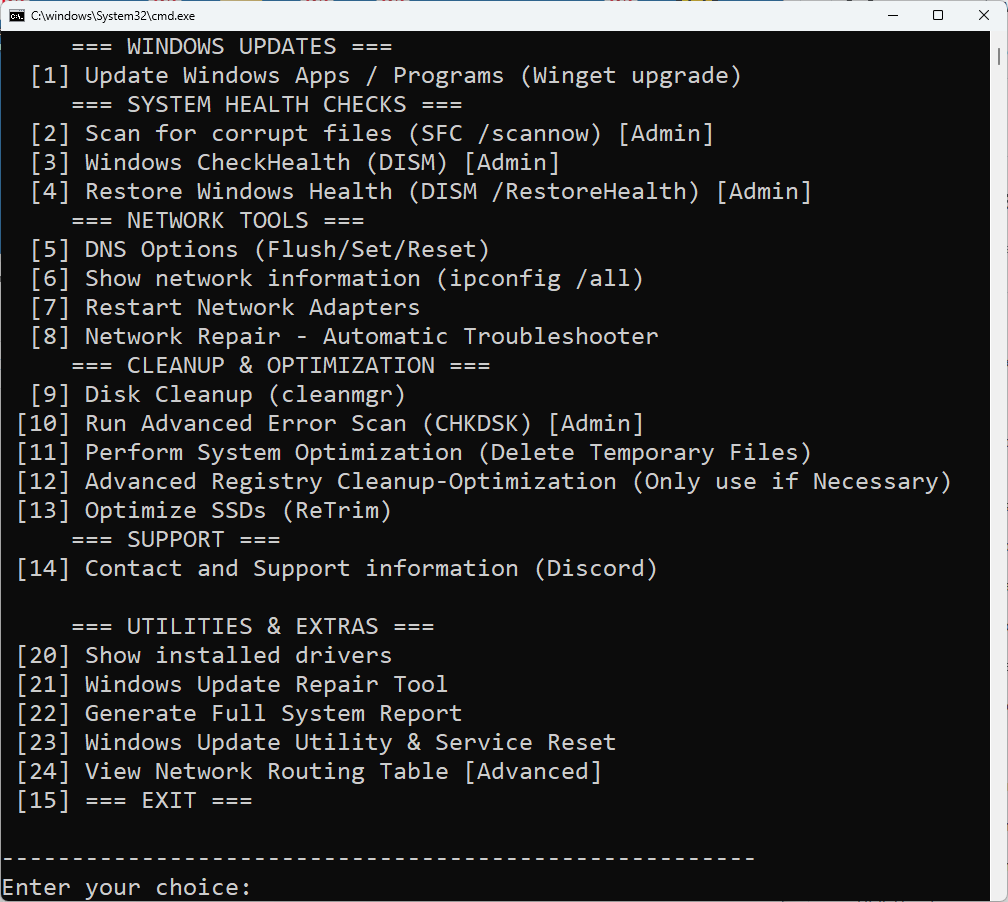
Task: Select [22] Generate Full System Report
Action: [239, 714]
